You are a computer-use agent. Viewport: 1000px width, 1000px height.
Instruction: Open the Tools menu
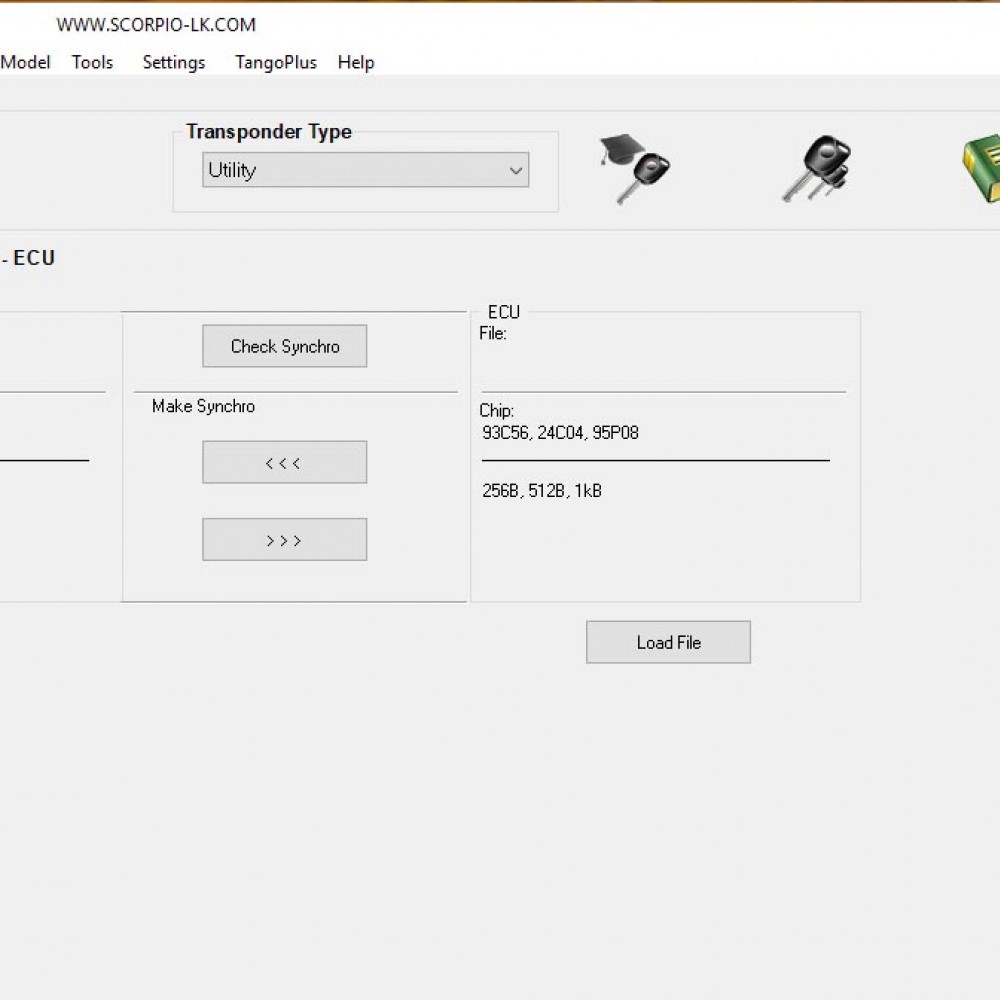click(x=91, y=62)
